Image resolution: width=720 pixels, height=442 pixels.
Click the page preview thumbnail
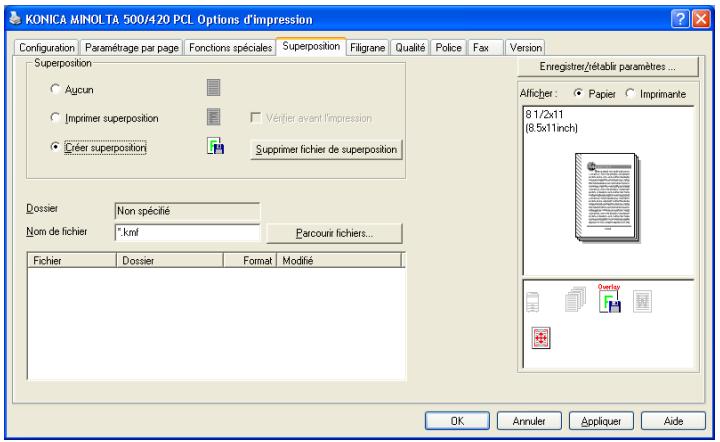click(x=608, y=197)
